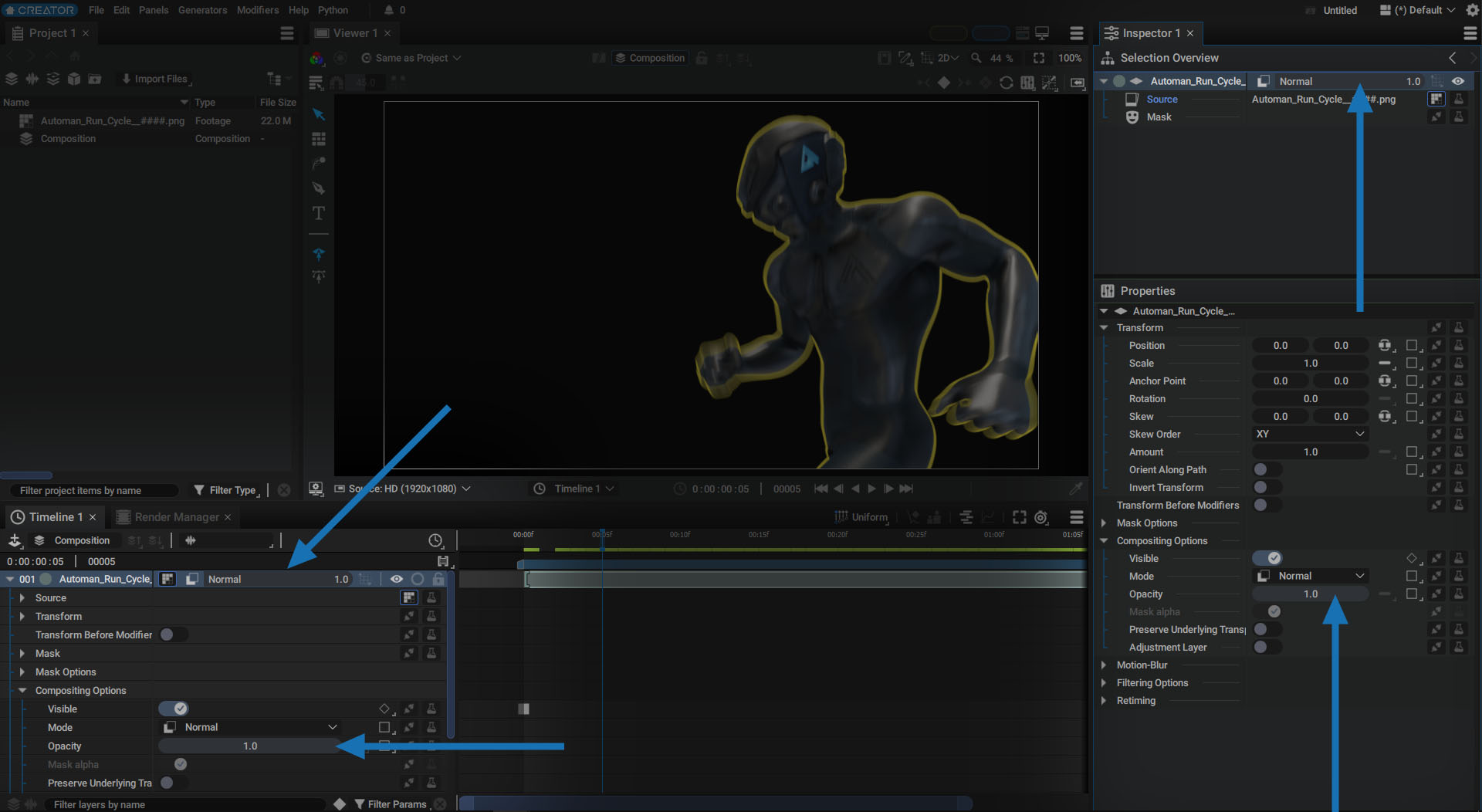Select the Text tool in viewer toolbar
Viewport: 1482px width, 812px height.
tap(318, 213)
